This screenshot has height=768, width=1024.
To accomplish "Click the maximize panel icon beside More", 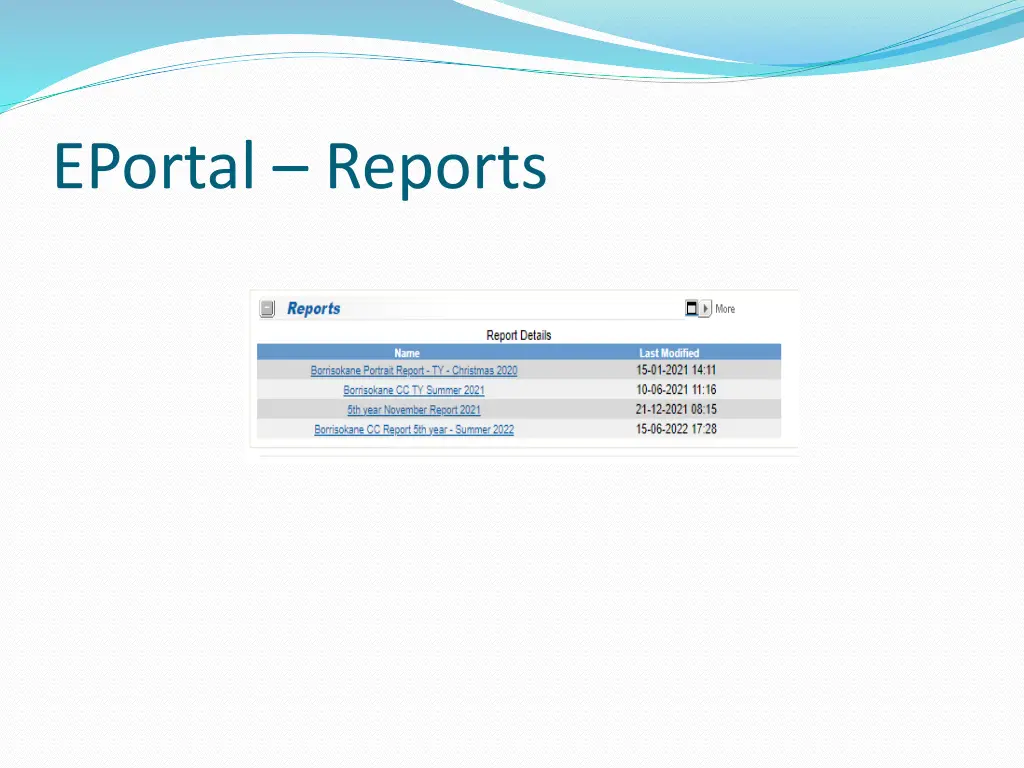I will click(692, 308).
